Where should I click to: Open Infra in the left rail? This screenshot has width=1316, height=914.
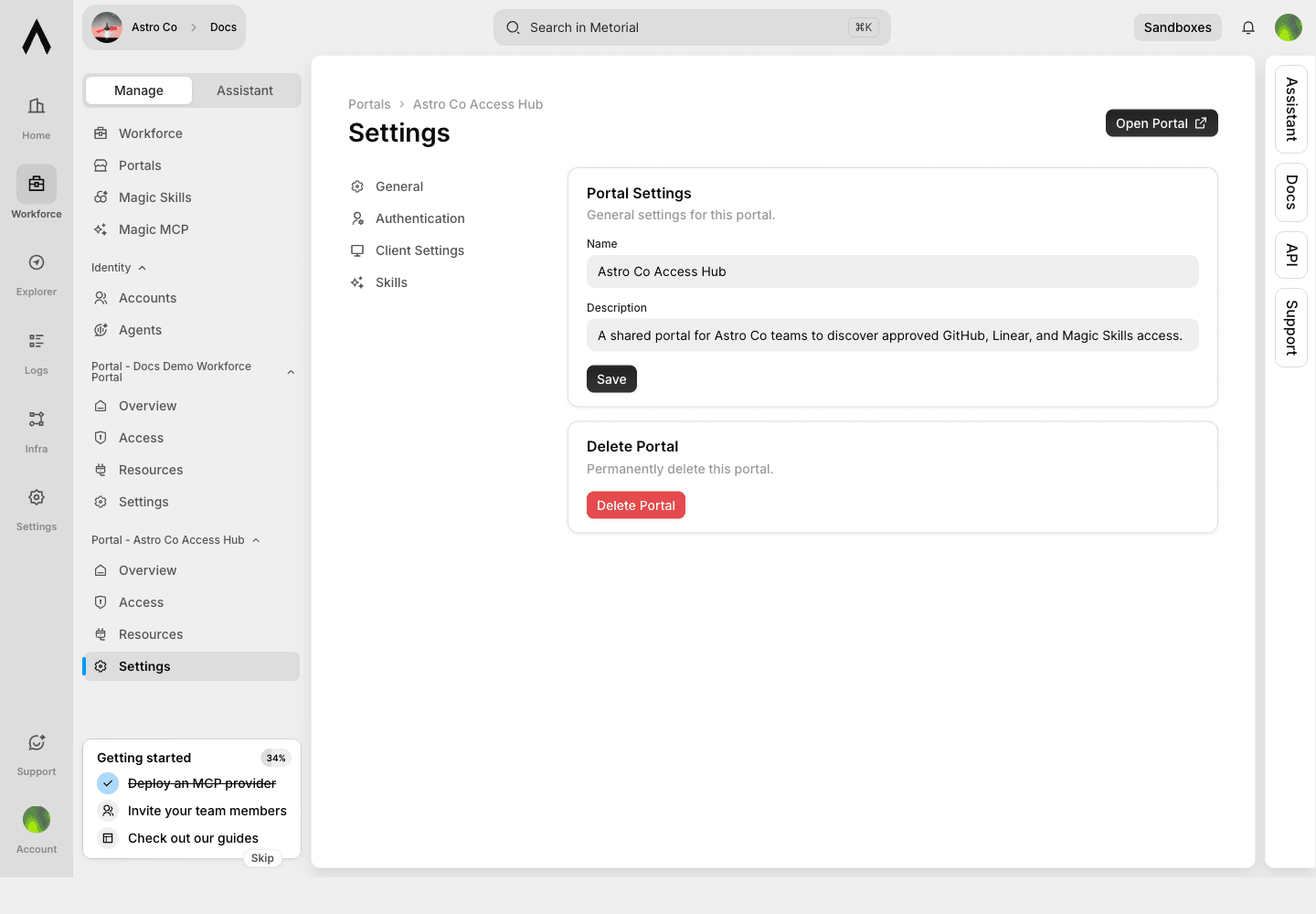pyautogui.click(x=37, y=432)
